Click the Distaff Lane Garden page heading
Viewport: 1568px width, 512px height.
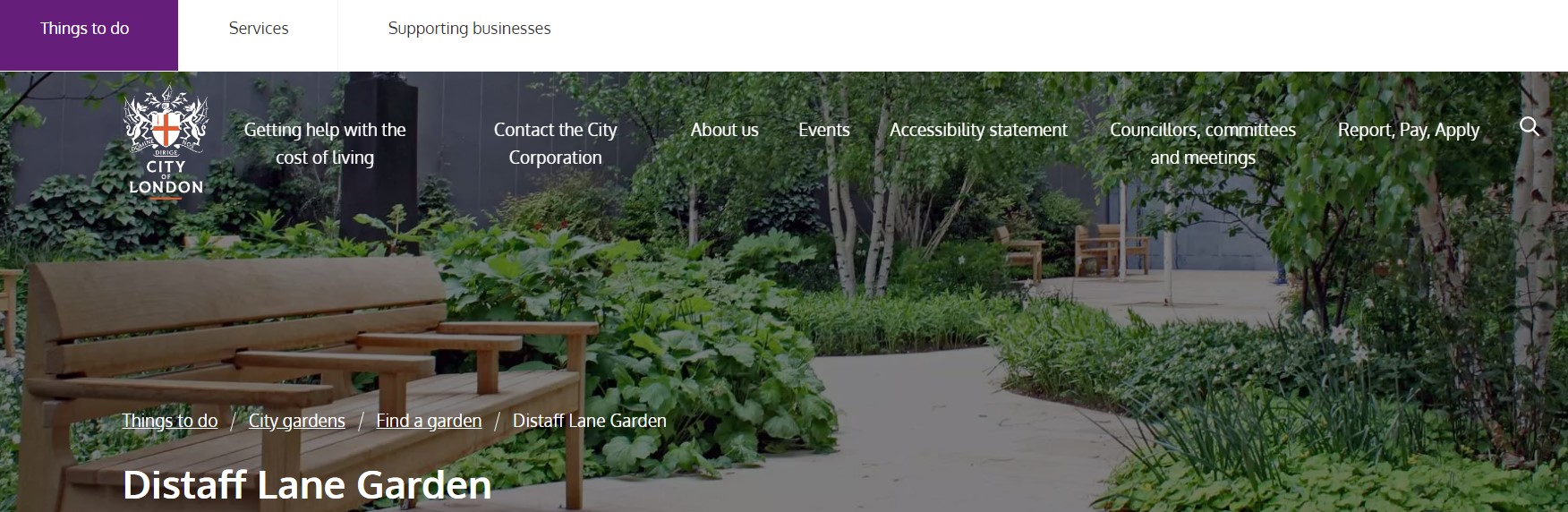tap(307, 484)
